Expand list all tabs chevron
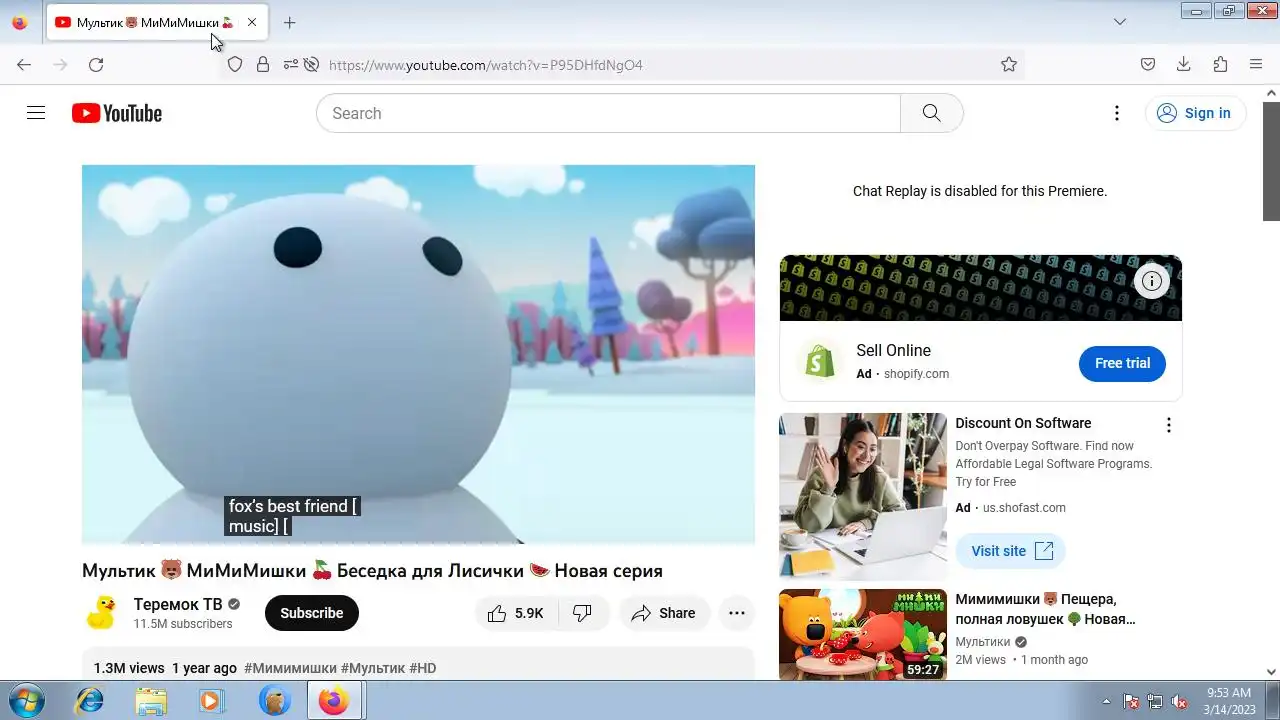 (1120, 22)
